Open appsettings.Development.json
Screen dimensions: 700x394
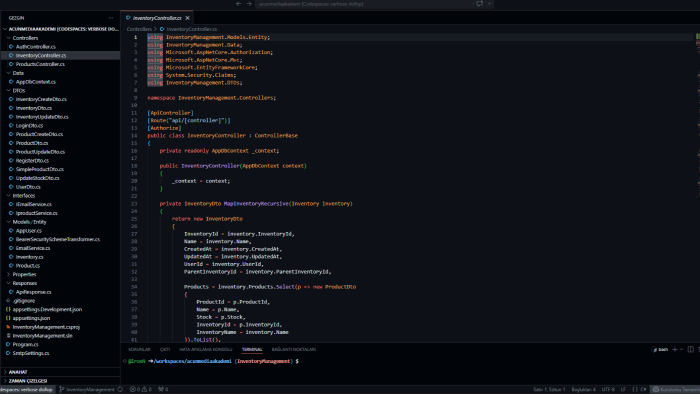tap(47, 309)
